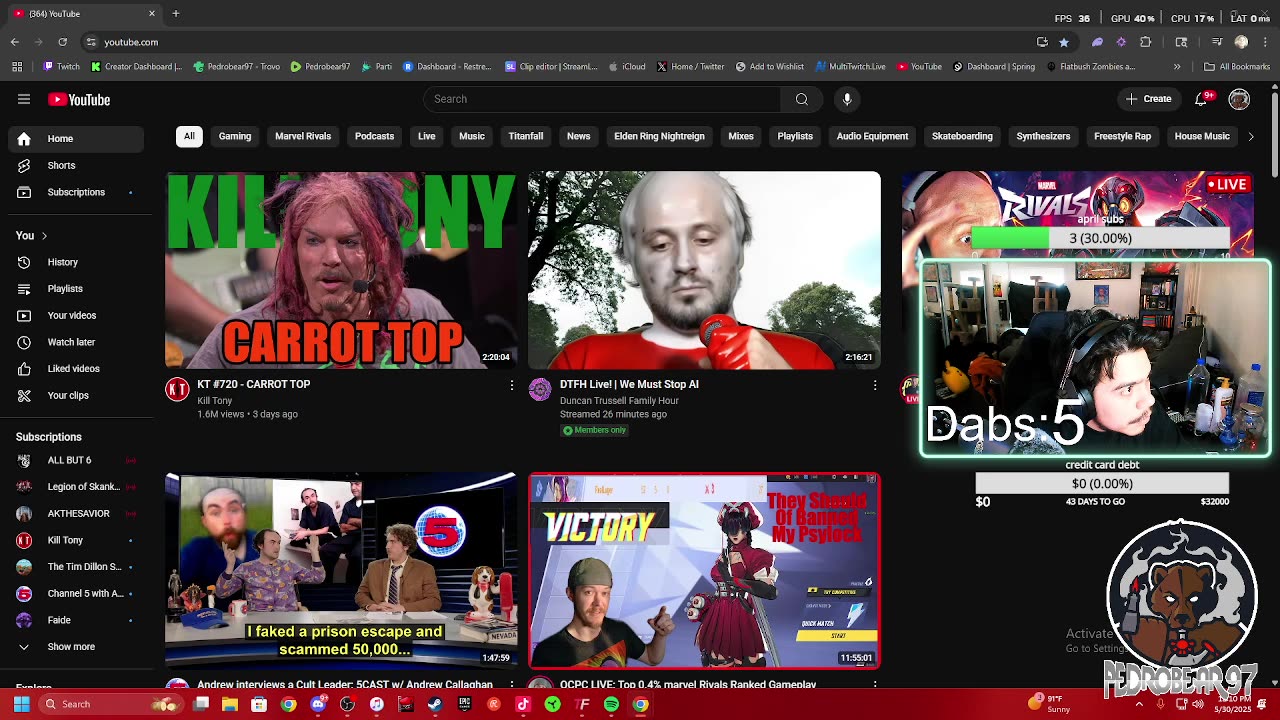Select the Synthesizers chip
The width and height of the screenshot is (1280, 720).
(1043, 136)
